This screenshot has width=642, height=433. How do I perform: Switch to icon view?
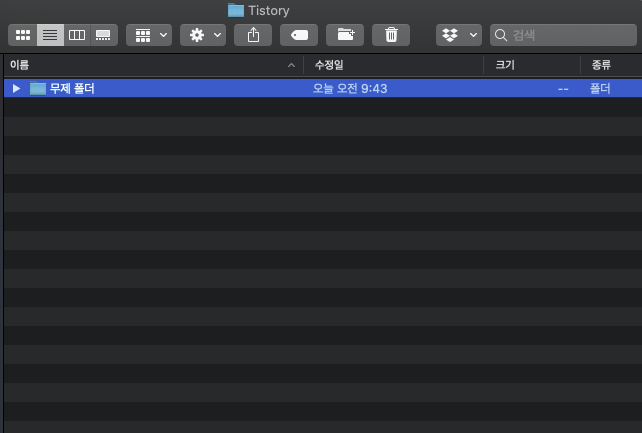[23, 35]
